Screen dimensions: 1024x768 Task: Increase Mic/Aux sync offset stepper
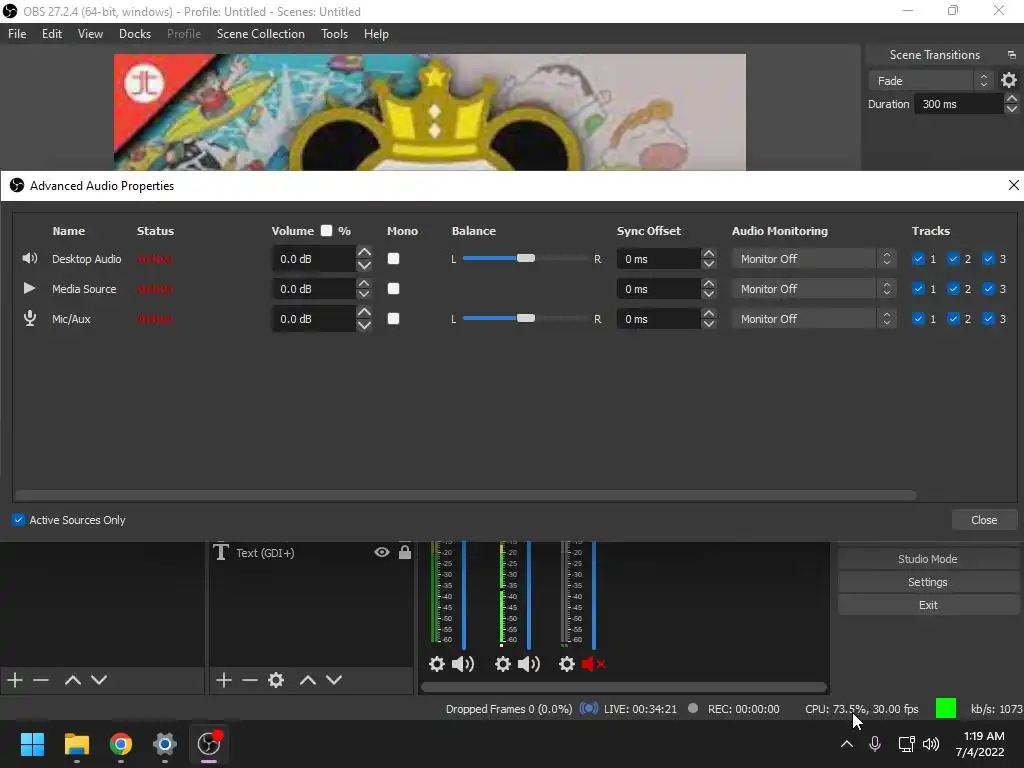tap(709, 313)
